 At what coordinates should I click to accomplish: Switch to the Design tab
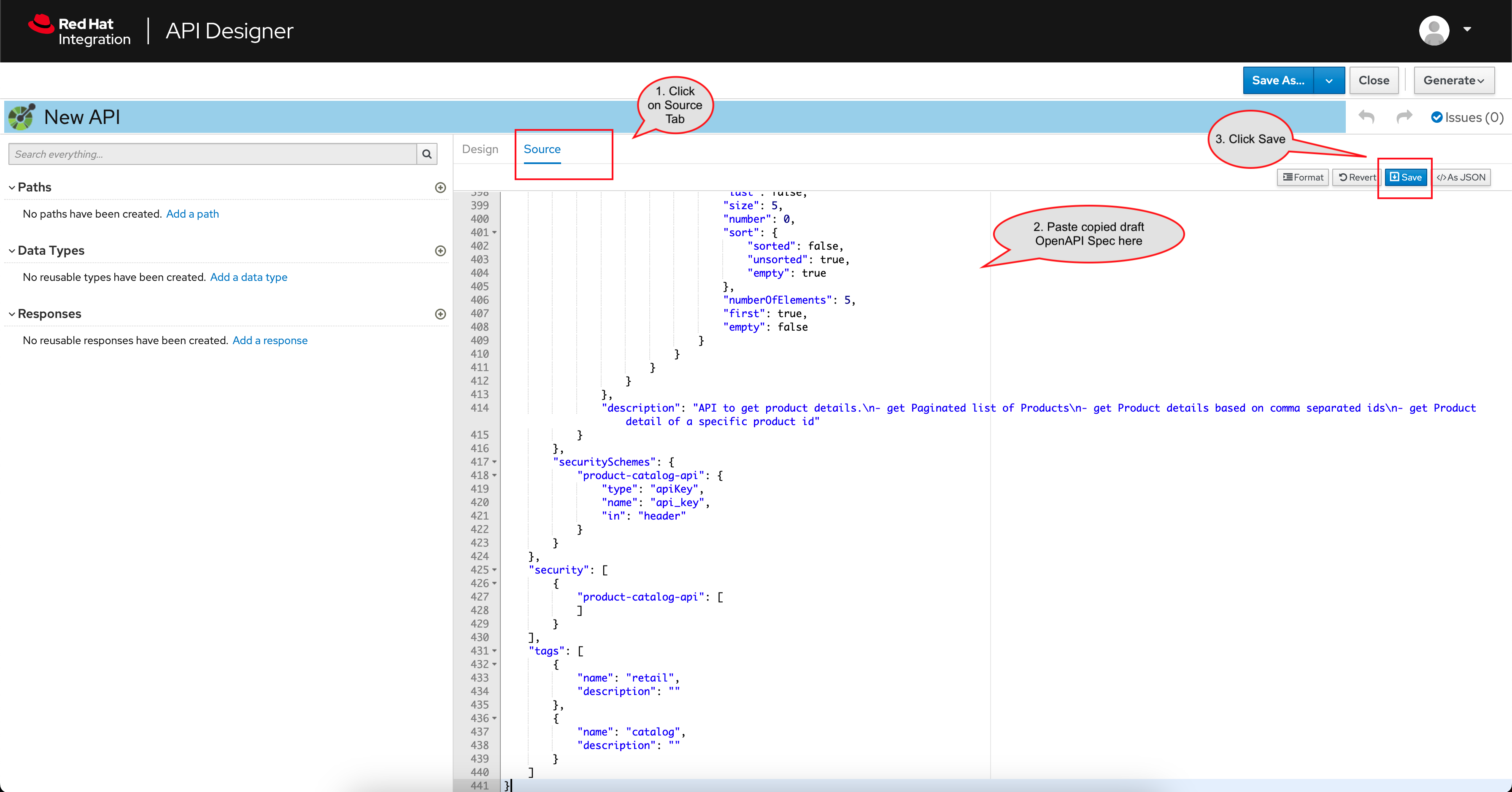point(480,150)
